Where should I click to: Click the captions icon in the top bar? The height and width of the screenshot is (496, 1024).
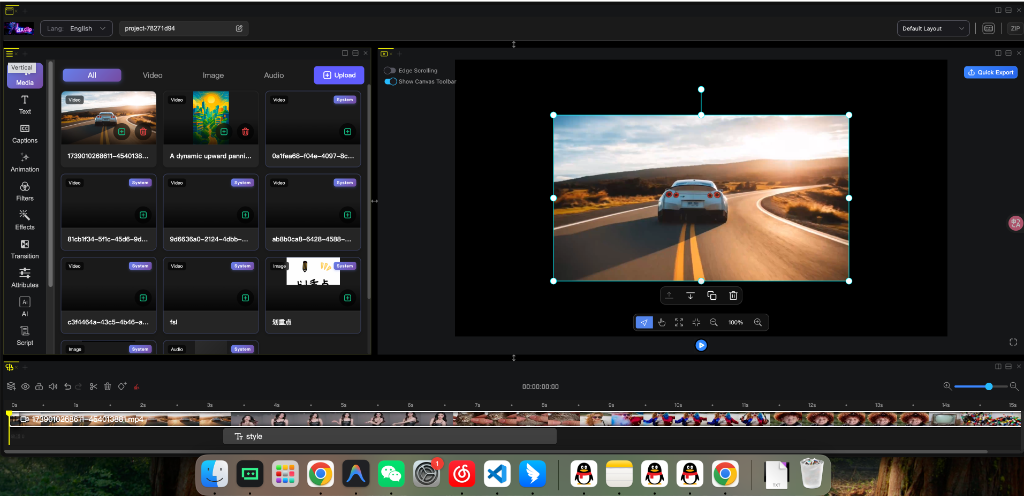(989, 29)
